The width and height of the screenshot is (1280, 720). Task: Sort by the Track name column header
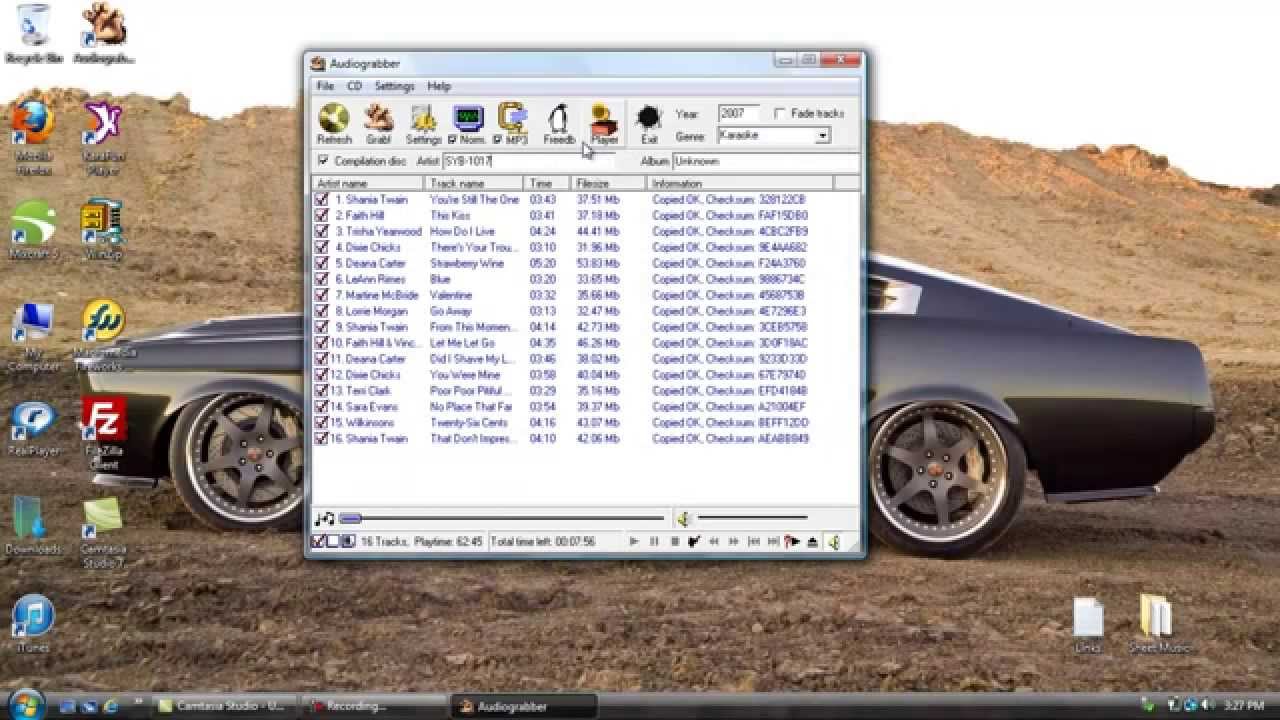475,184
